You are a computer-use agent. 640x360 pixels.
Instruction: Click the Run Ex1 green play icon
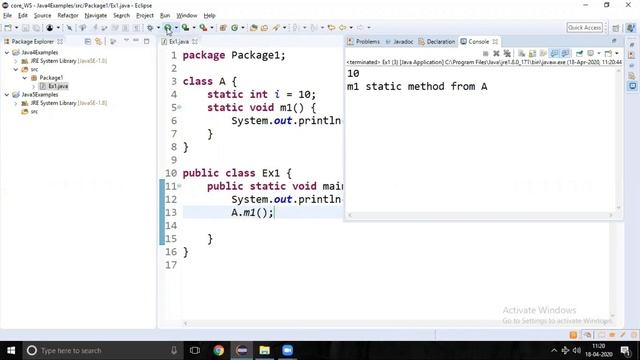click(168, 28)
